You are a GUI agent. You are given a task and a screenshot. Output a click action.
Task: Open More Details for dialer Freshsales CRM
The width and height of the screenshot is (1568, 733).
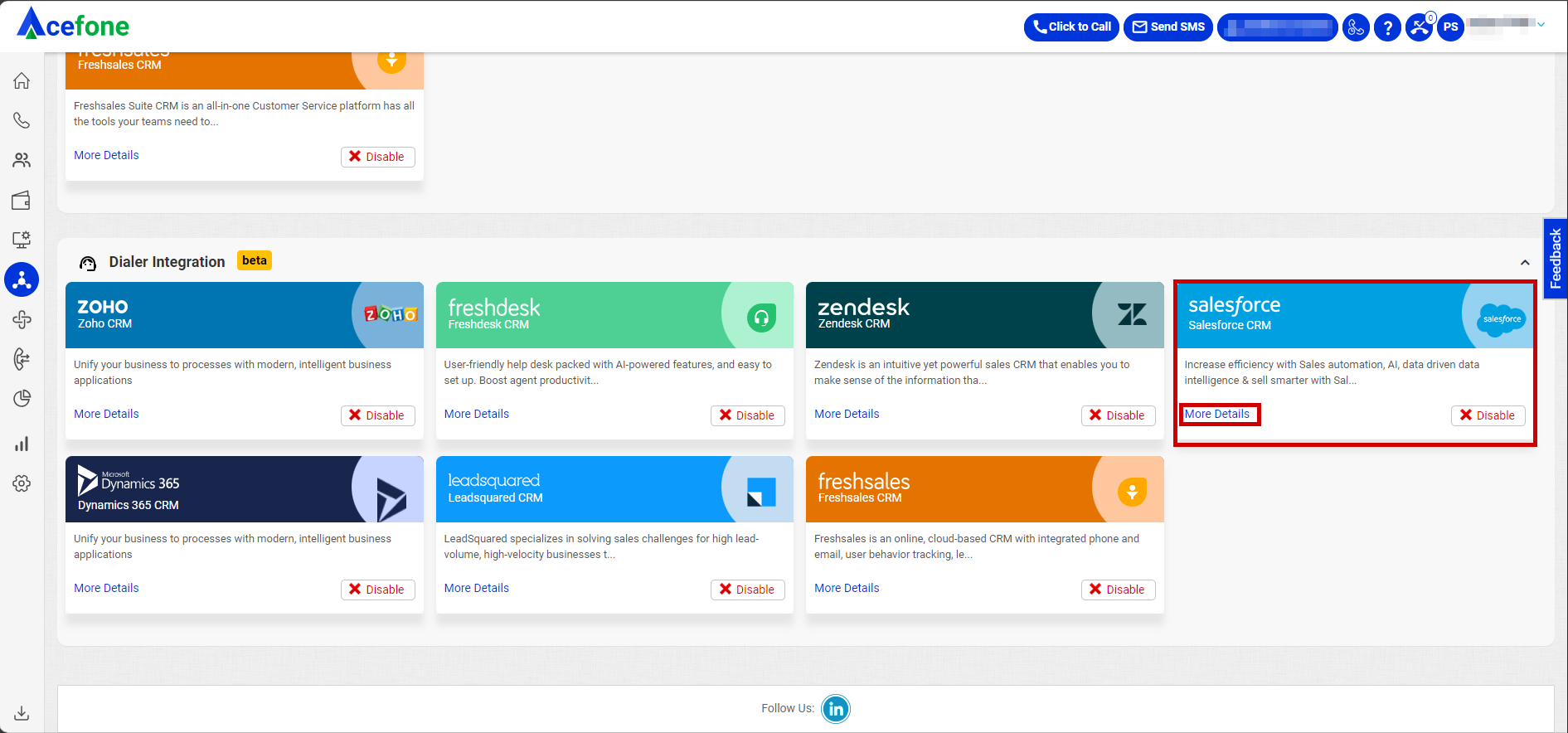point(847,588)
